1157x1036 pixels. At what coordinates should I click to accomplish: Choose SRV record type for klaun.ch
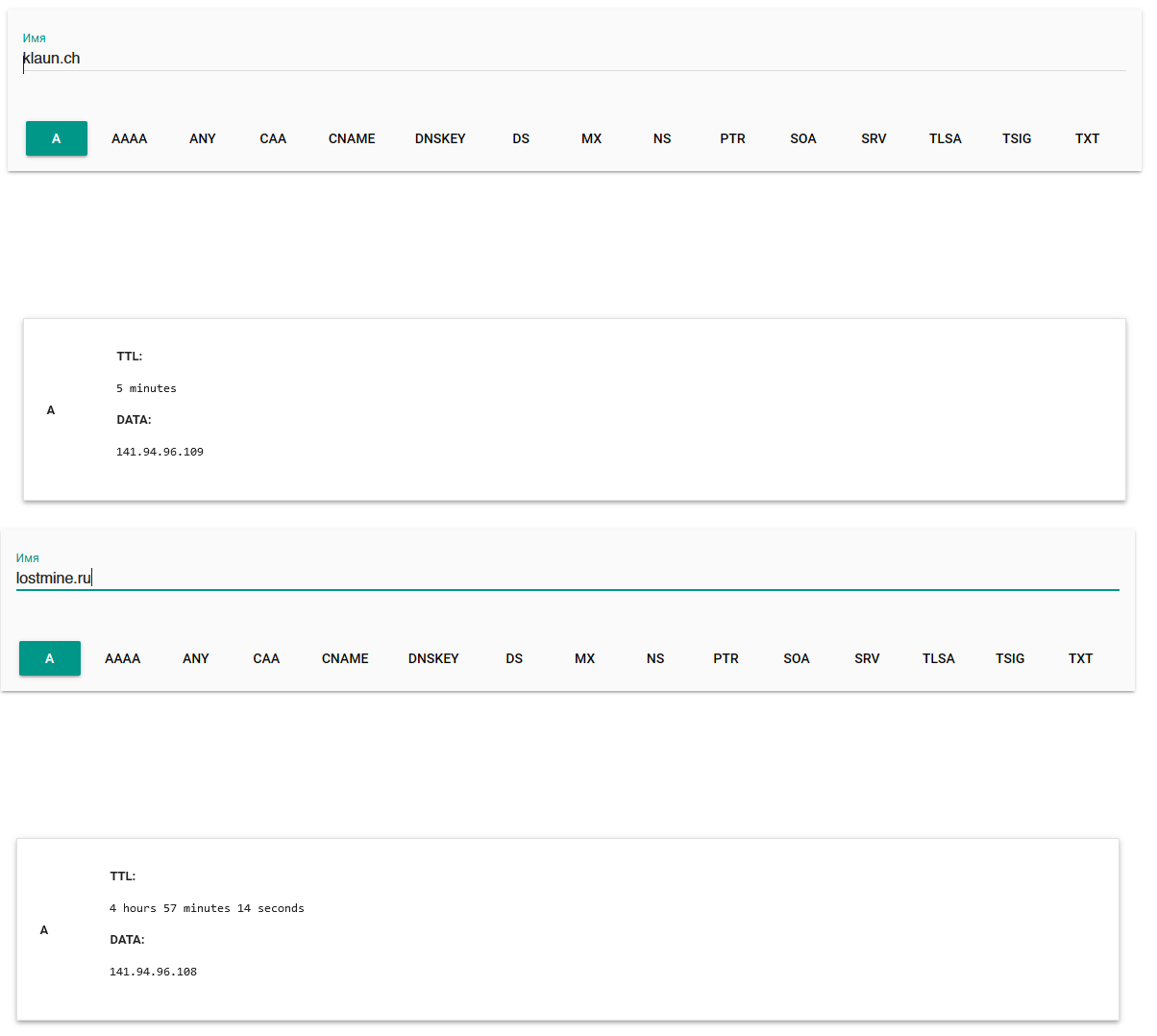(874, 138)
